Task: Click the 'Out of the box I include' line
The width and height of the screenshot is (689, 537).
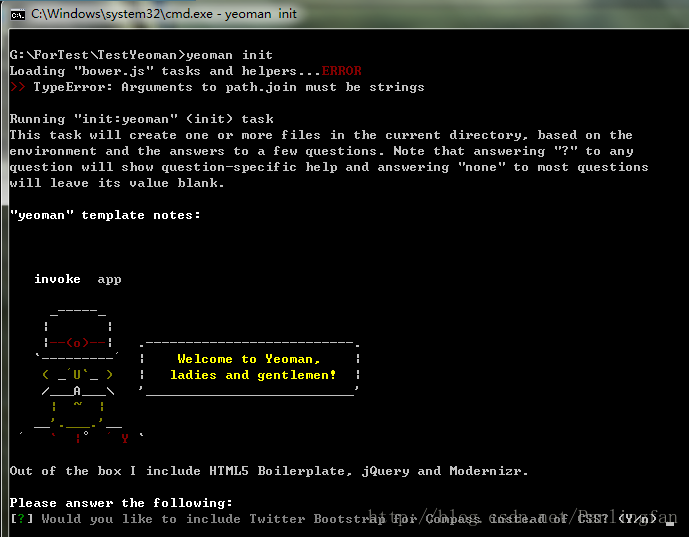Action: coord(268,471)
